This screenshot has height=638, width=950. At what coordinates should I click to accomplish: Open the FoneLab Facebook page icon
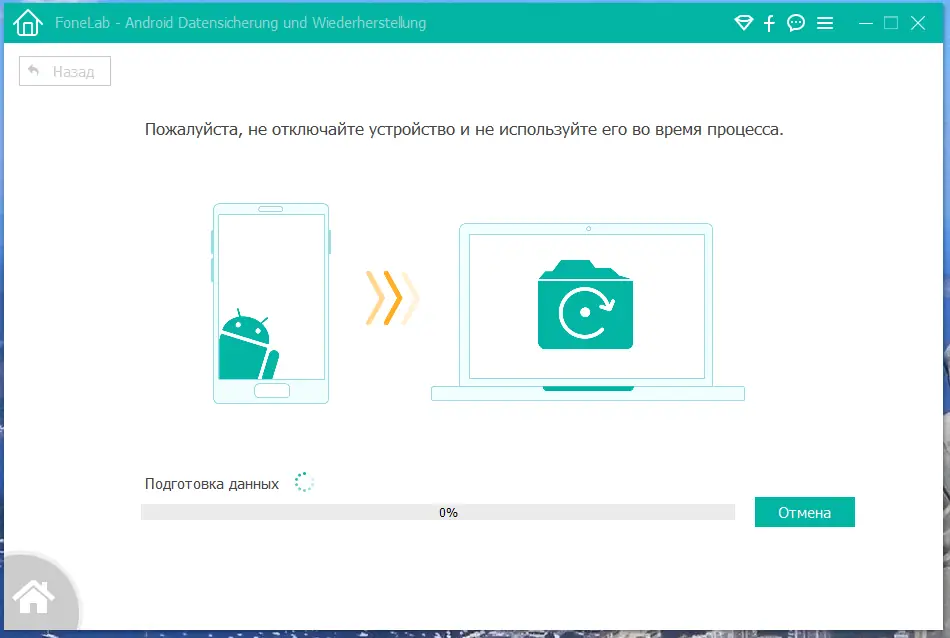[769, 22]
